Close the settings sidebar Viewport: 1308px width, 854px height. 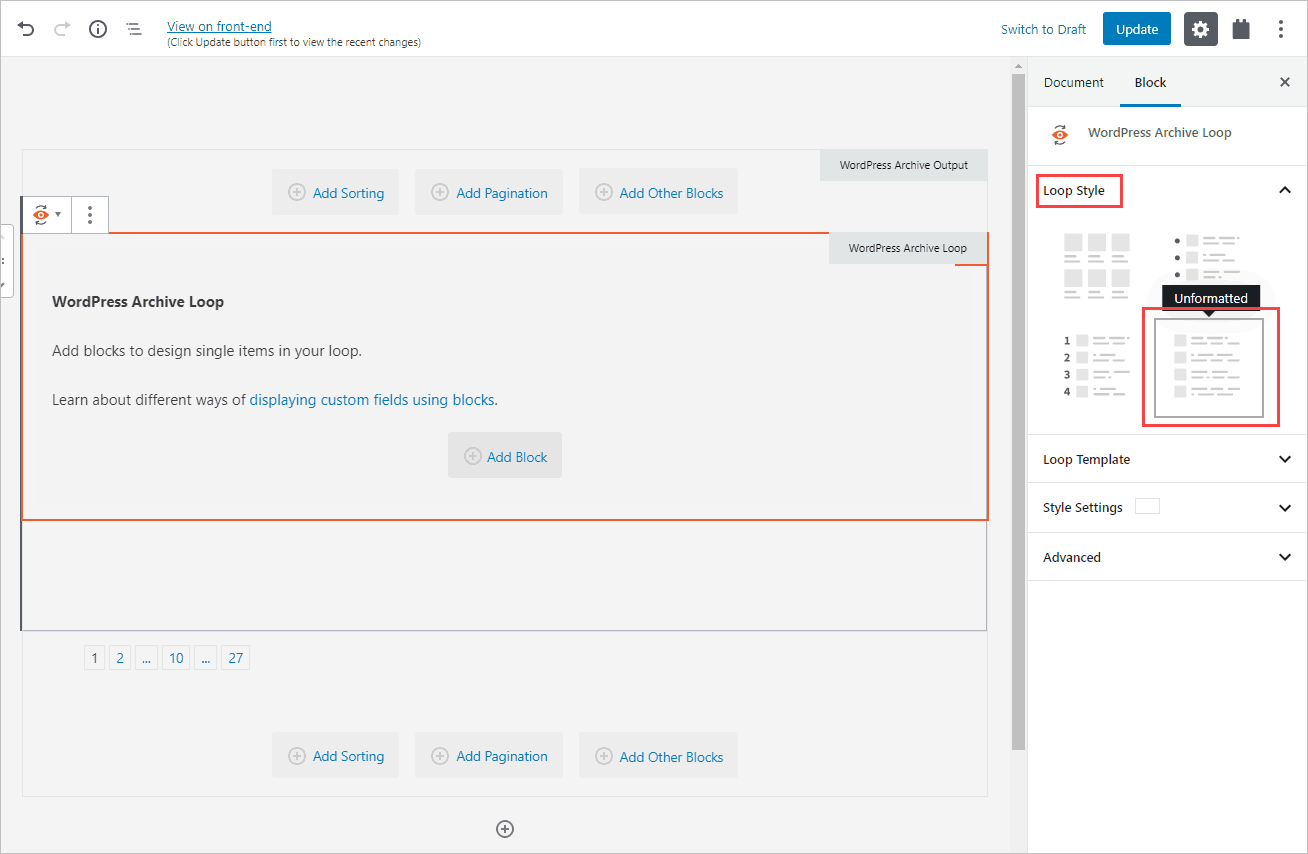point(1285,83)
